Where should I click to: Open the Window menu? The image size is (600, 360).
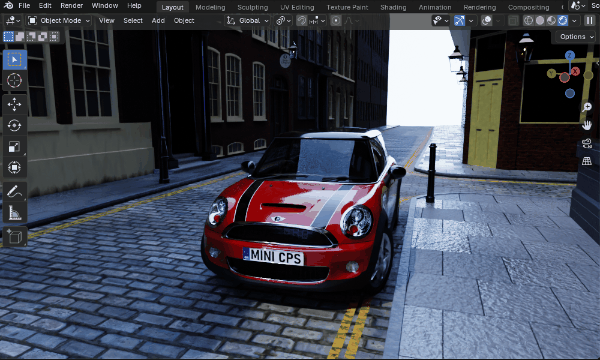[x=105, y=6]
